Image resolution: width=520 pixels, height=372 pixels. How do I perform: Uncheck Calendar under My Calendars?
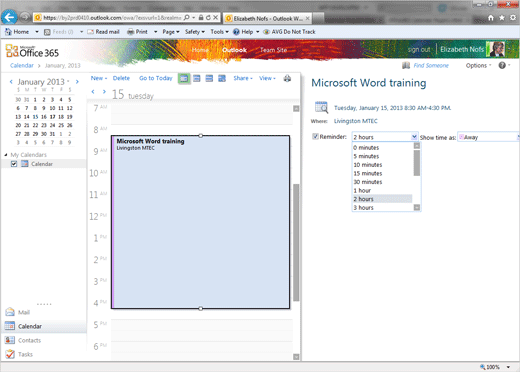pyautogui.click(x=14, y=164)
